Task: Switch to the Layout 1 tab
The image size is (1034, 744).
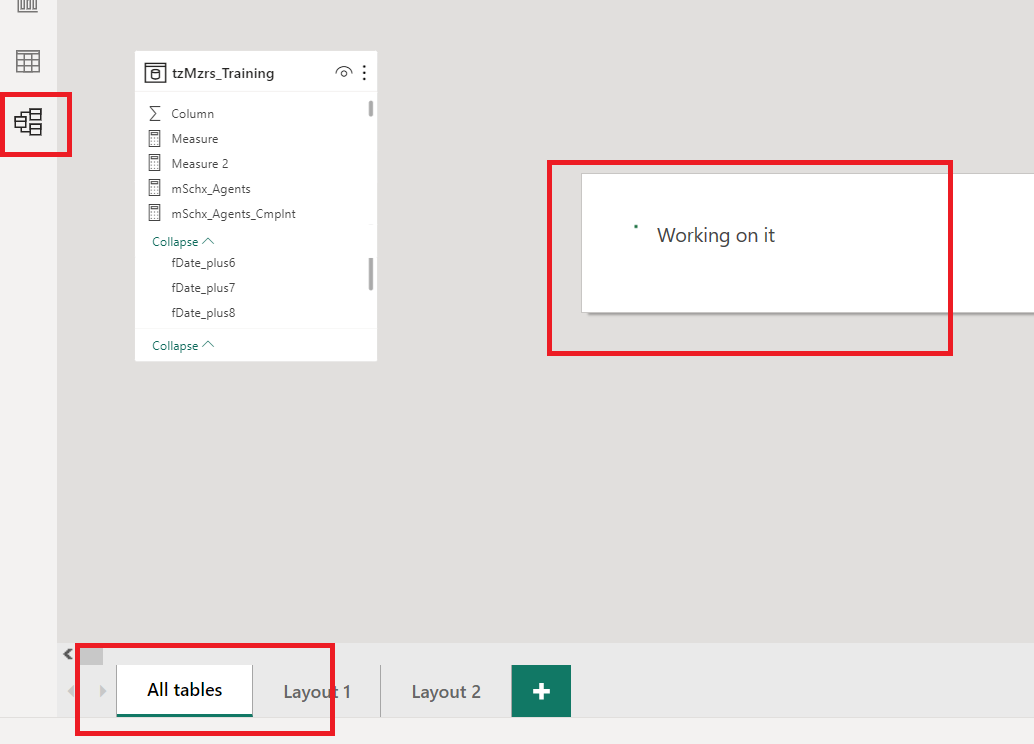Action: [x=317, y=691]
